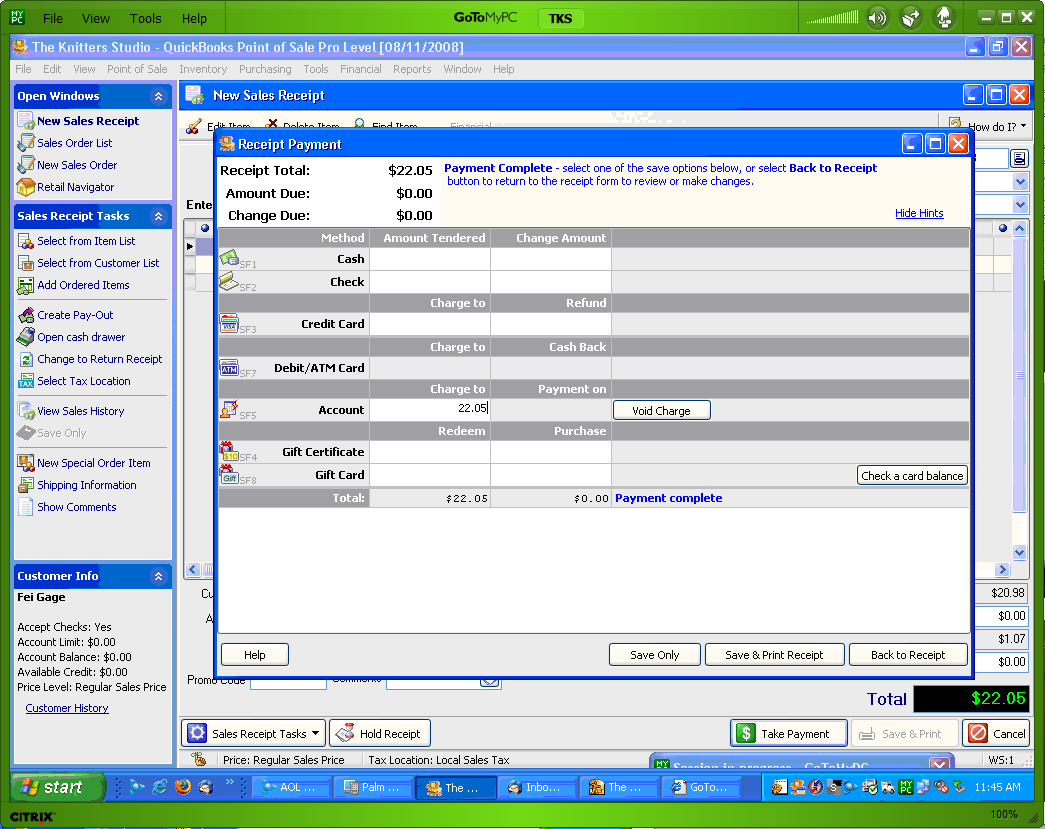The width and height of the screenshot is (1045, 829).
Task: Click the Gift Certificate icon
Action: click(229, 451)
